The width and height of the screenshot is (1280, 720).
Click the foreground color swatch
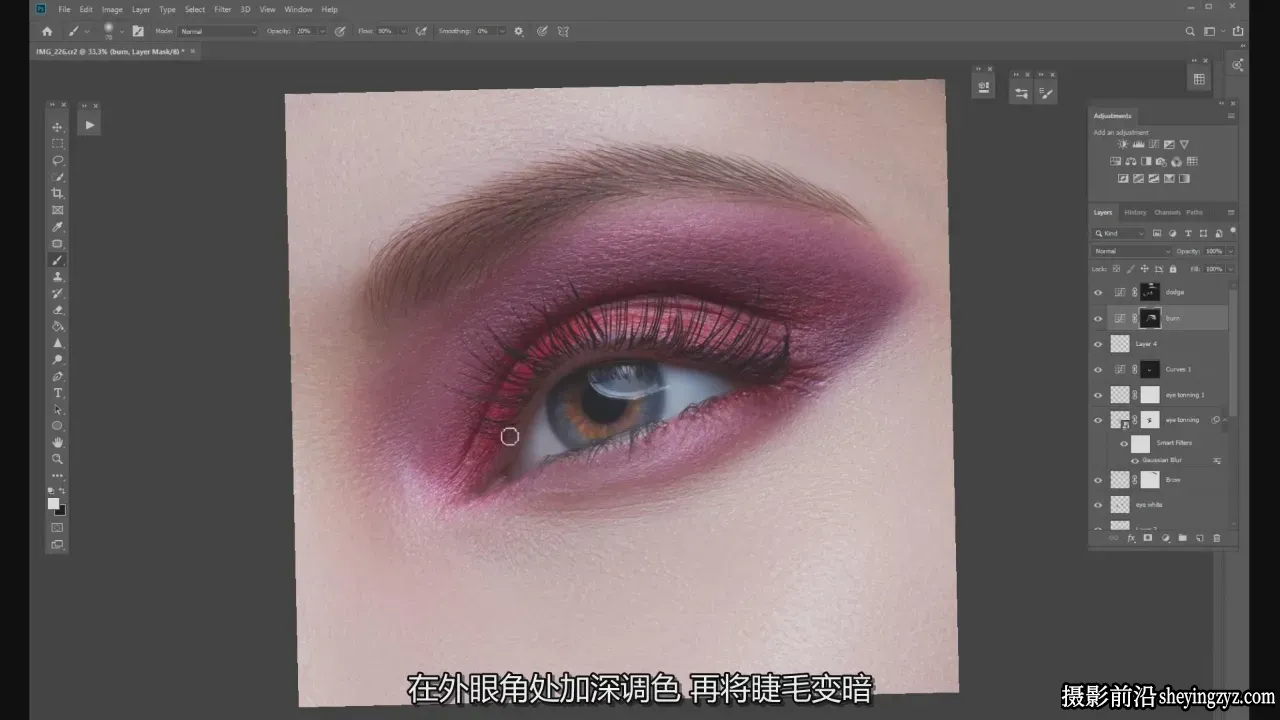click(x=53, y=504)
